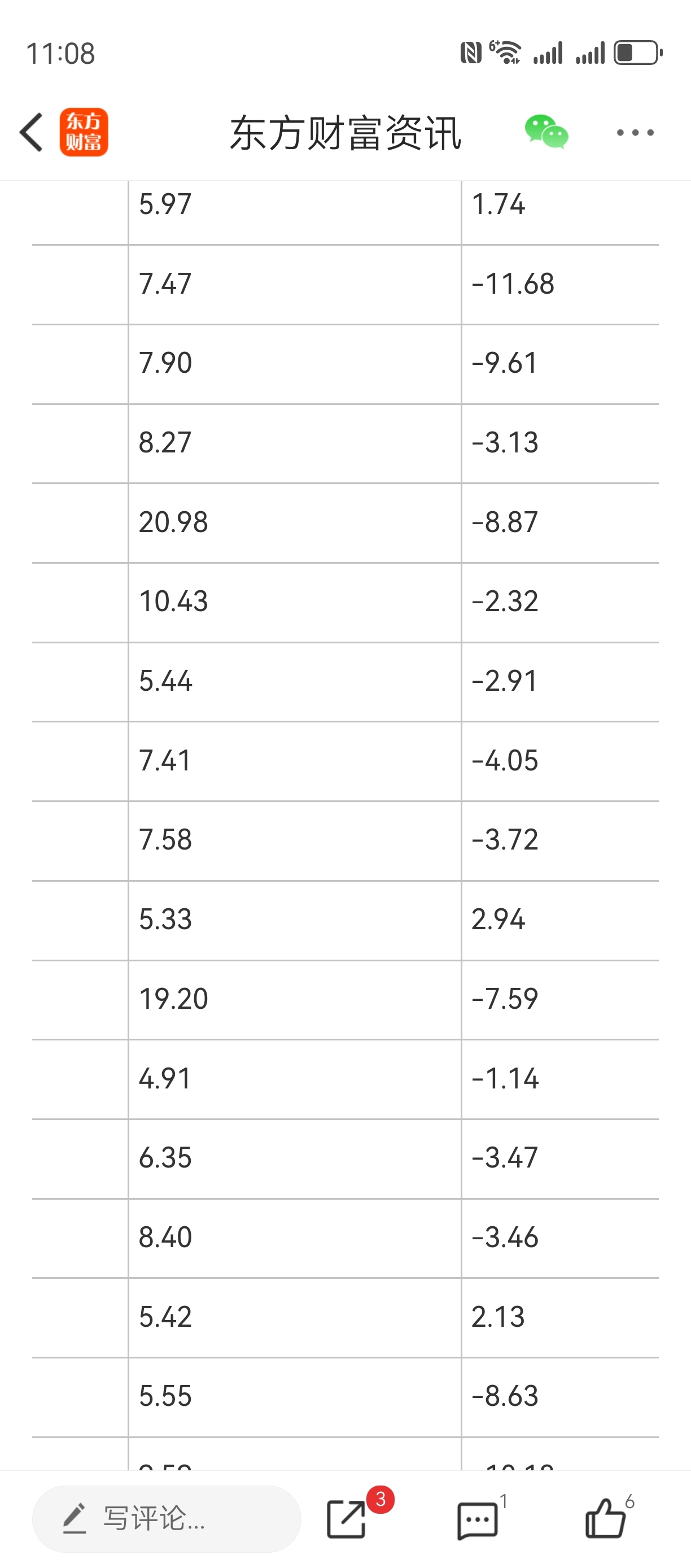Tap the -9.61 table value
Image resolution: width=691 pixels, height=1568 pixels.
(x=504, y=363)
